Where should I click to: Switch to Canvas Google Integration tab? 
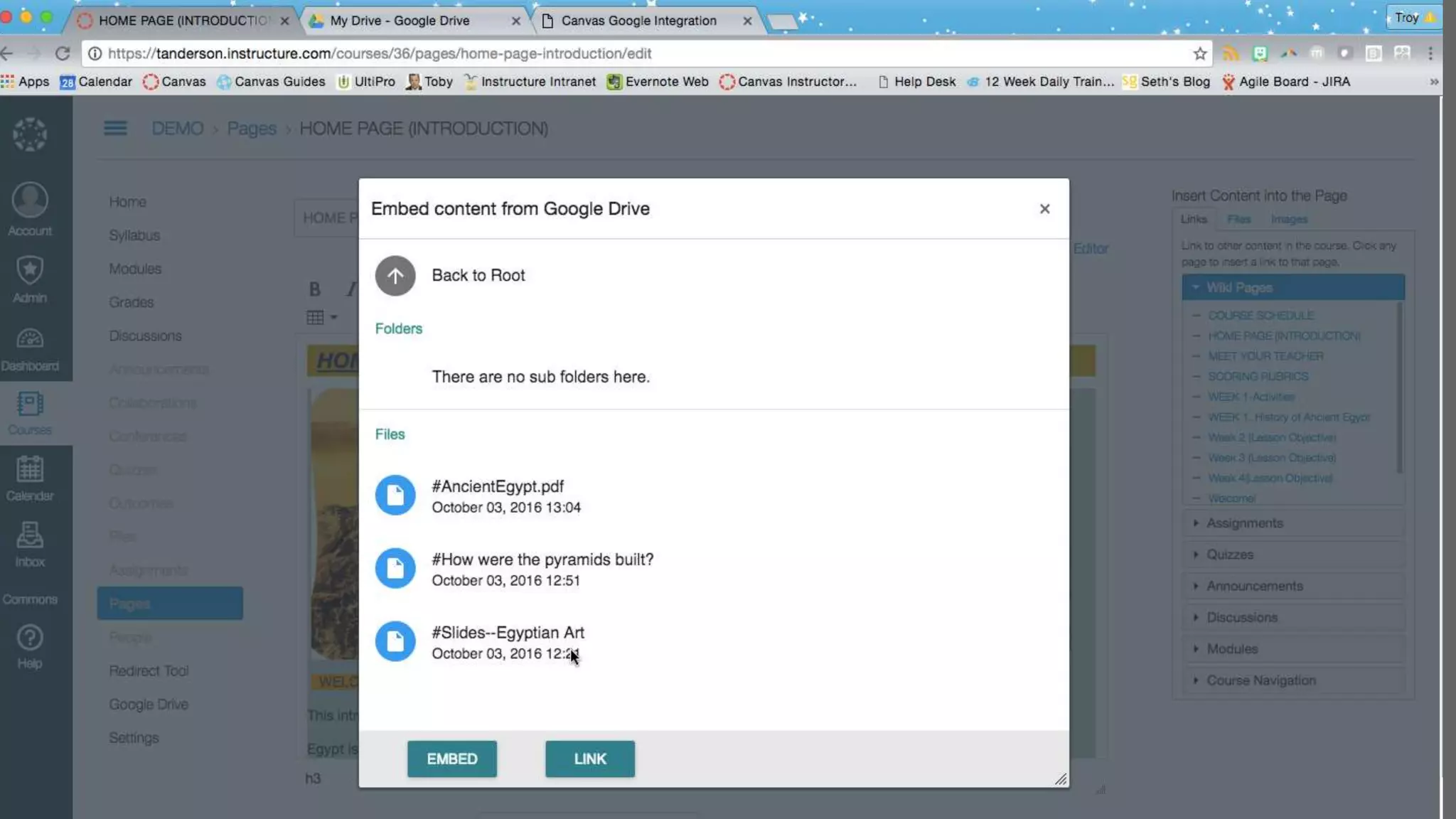coord(638,21)
